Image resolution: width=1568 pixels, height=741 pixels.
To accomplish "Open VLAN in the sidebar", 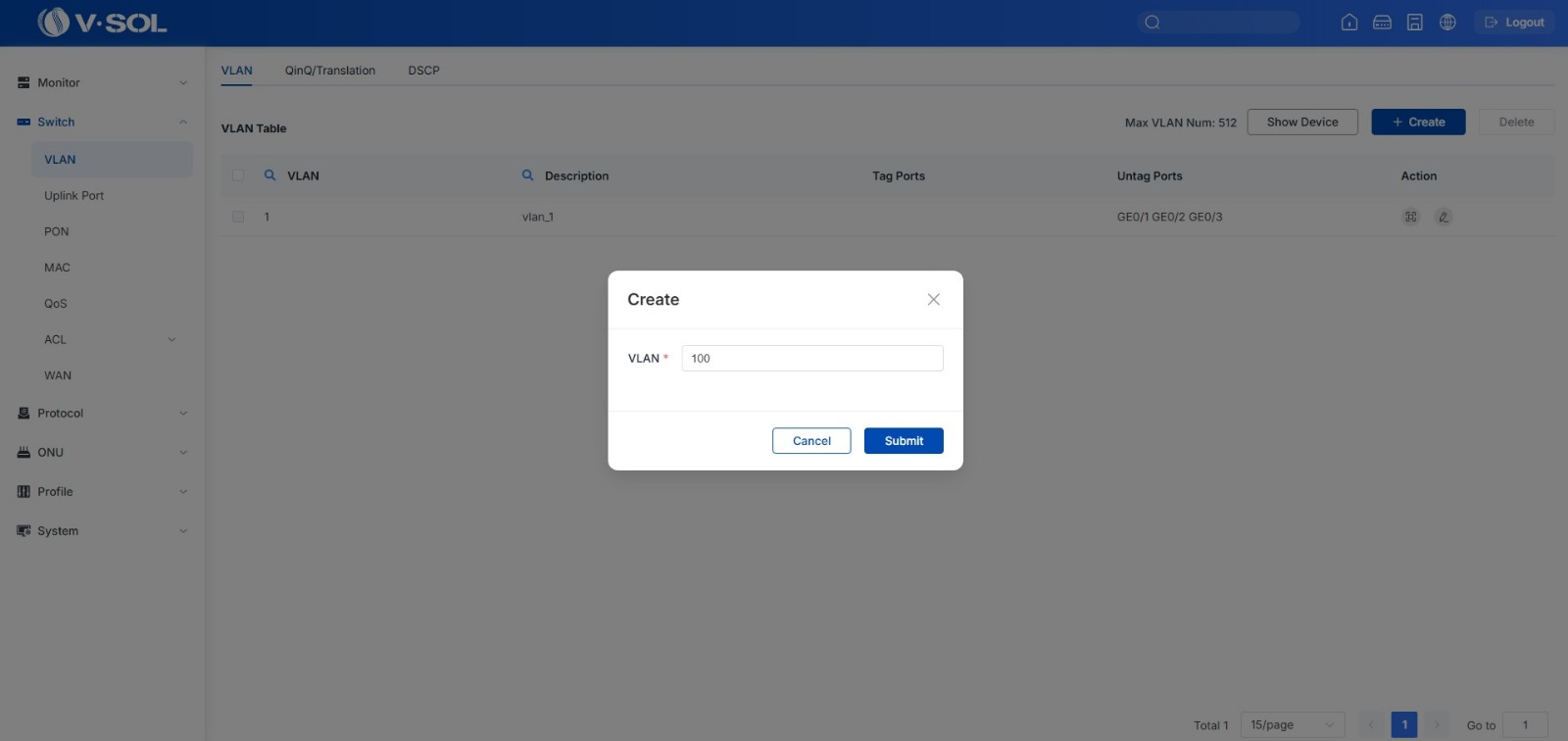I will pos(112,160).
